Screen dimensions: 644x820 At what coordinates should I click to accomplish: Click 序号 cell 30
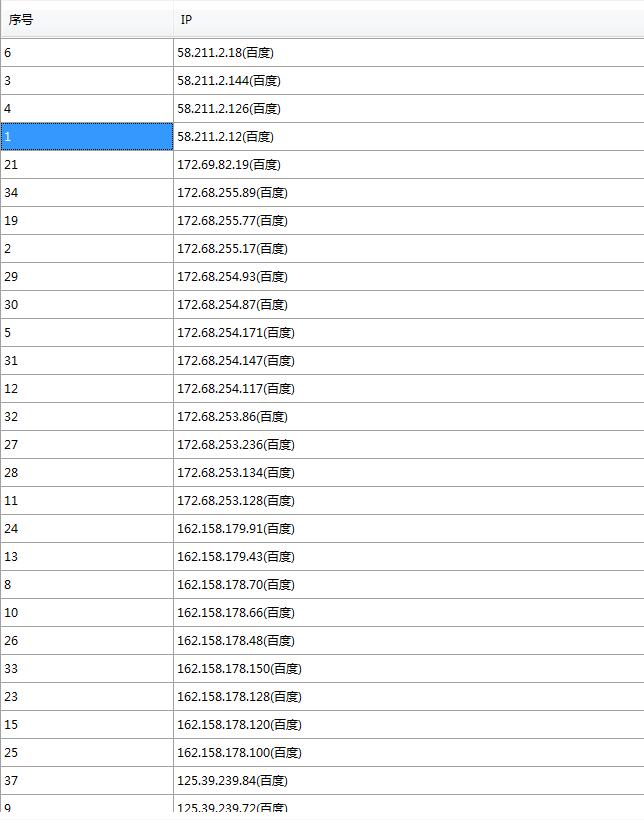click(87, 304)
